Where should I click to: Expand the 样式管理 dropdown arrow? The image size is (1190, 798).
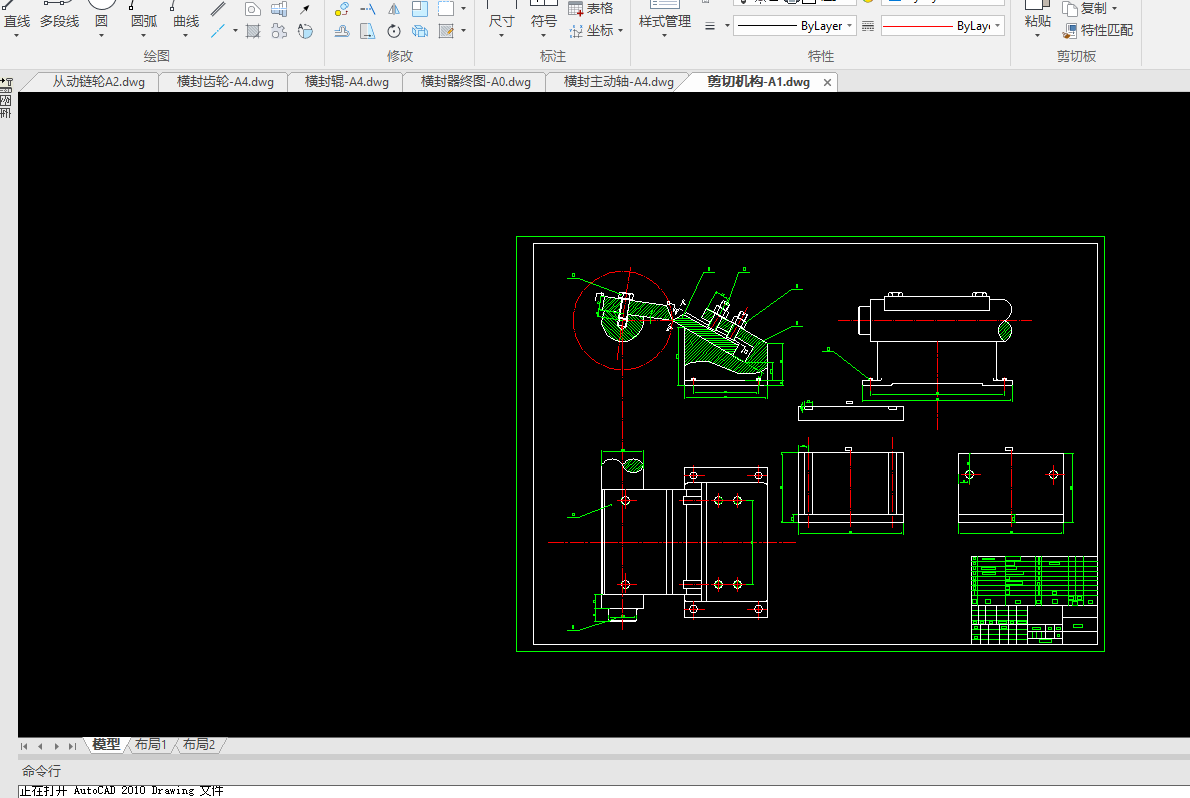(664, 36)
